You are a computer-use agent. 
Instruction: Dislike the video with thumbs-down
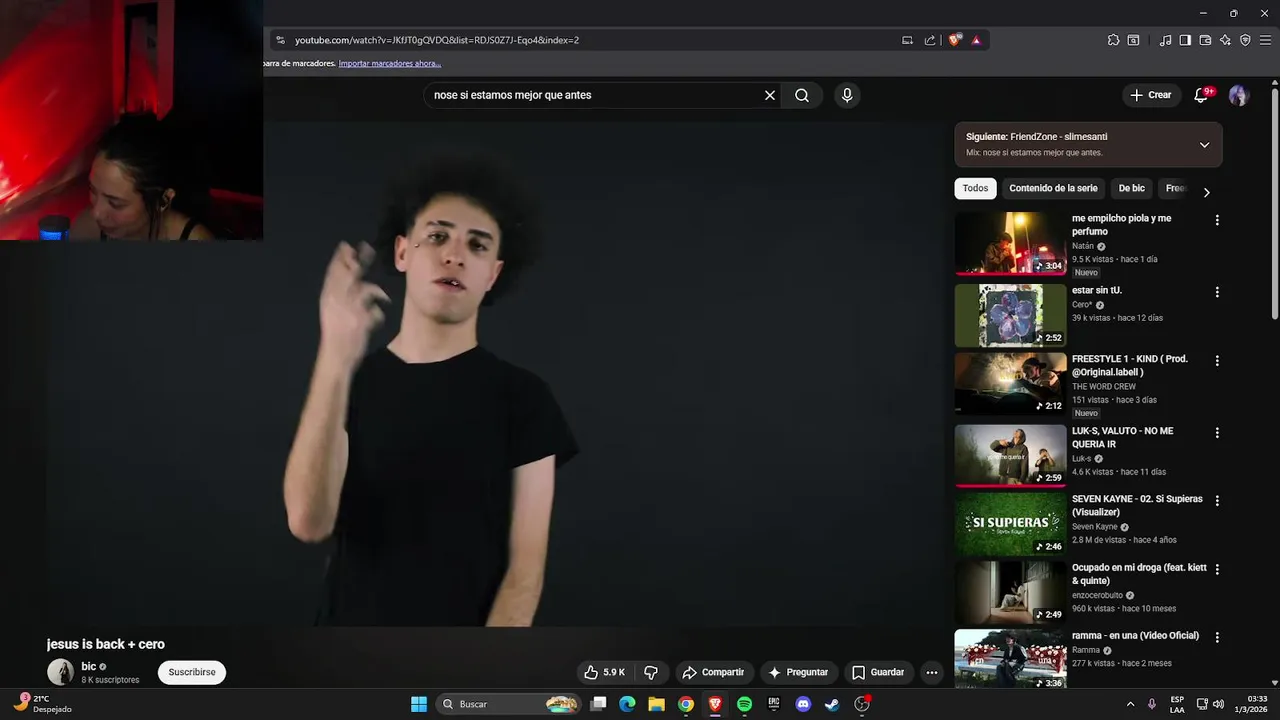[651, 672]
